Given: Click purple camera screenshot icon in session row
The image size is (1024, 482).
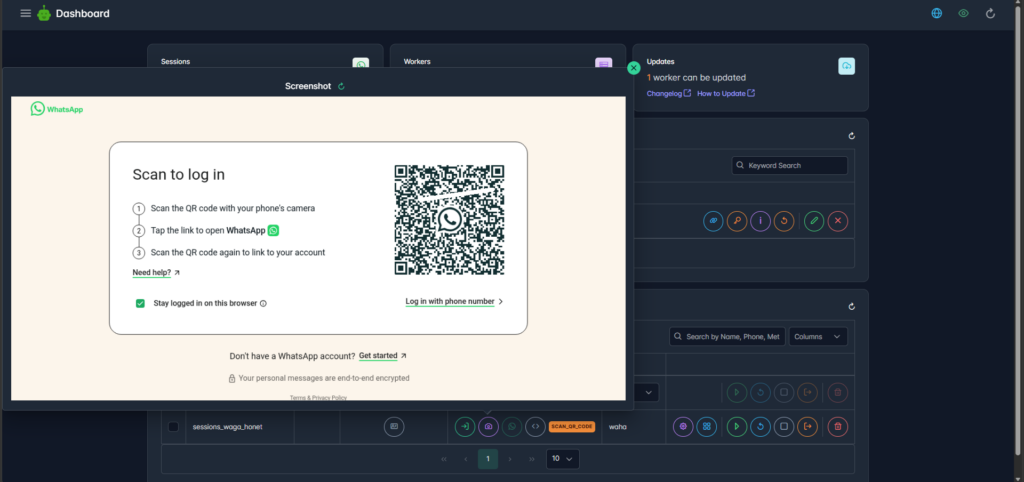Looking at the screenshot, I should 488,426.
